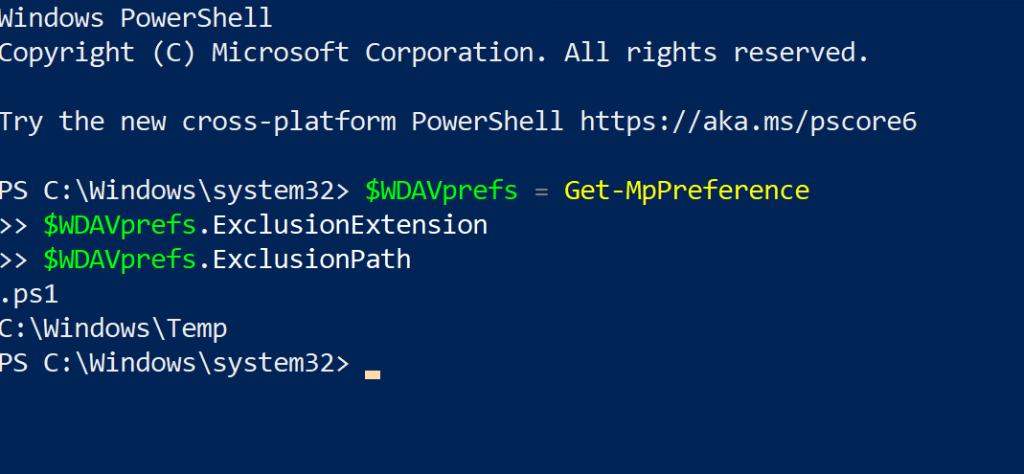Click the C:\Windows\Temp output path
The image size is (1024, 474).
click(113, 328)
